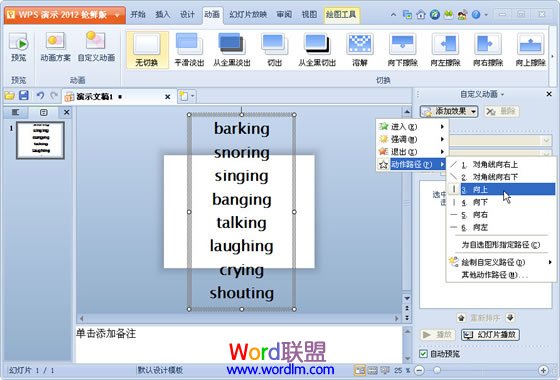Close the 自定义动画 pane

click(x=549, y=94)
